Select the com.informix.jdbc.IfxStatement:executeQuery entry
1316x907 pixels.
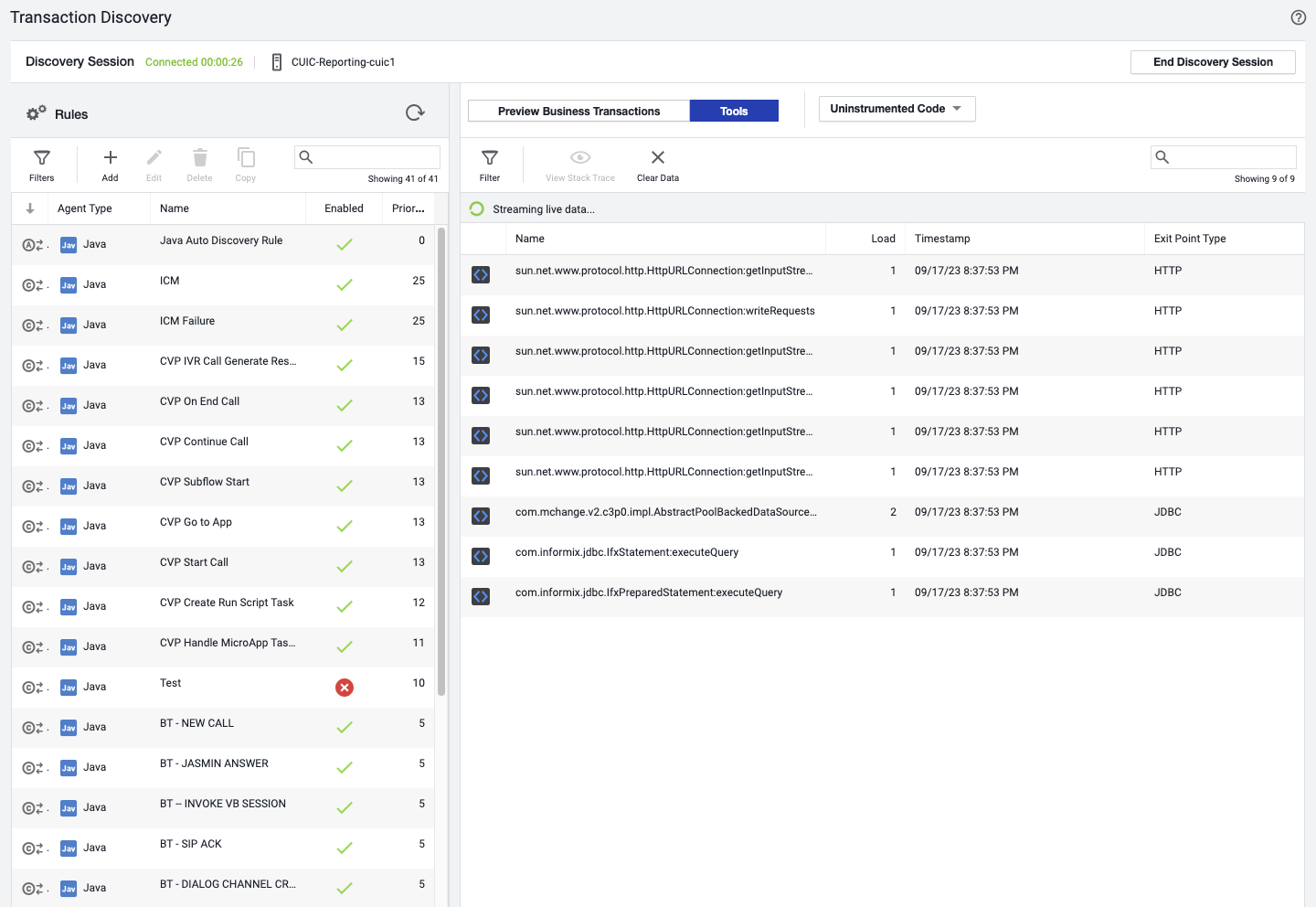(x=882, y=556)
